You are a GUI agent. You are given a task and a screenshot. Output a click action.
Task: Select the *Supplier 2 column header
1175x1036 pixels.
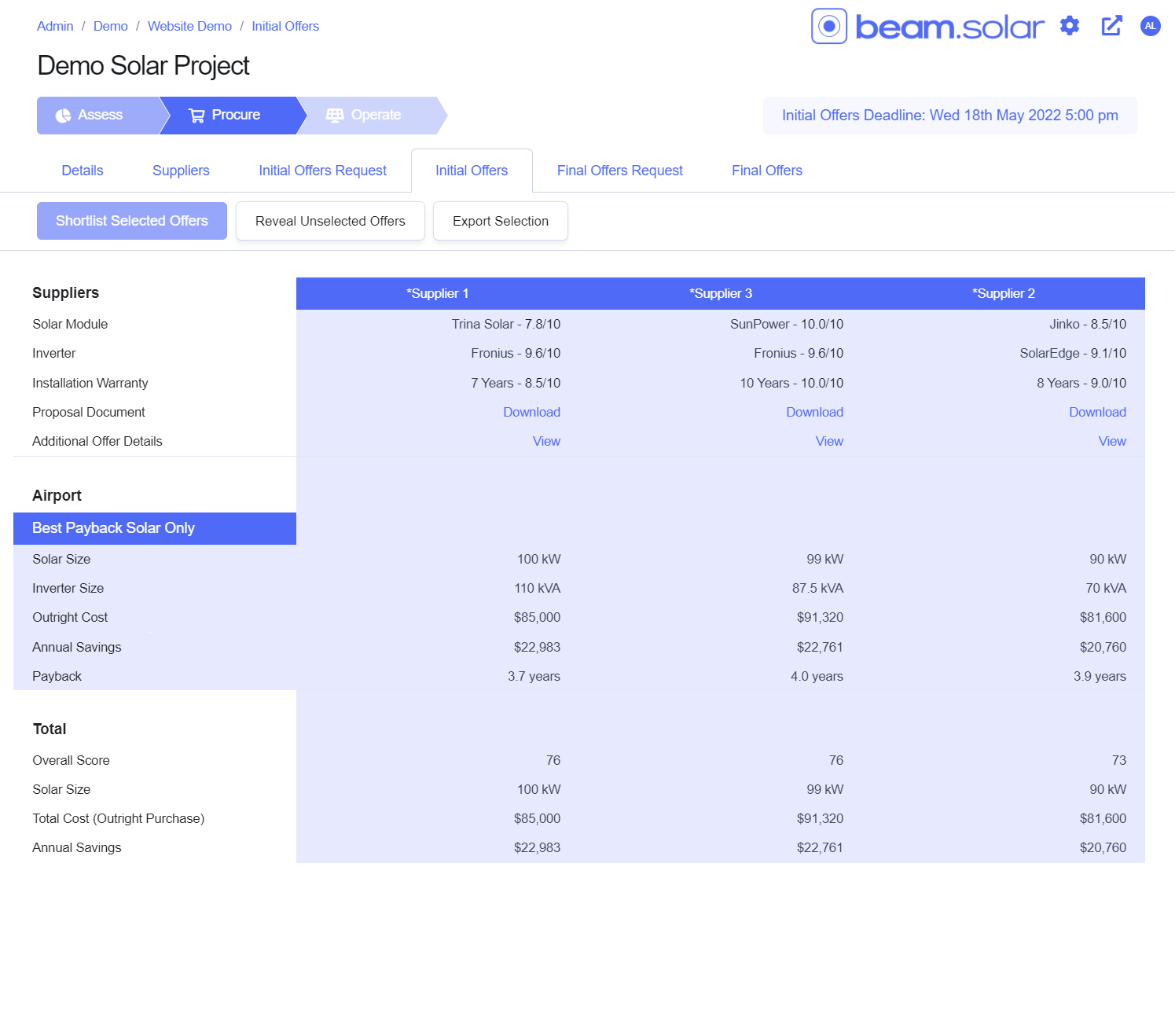click(x=1004, y=293)
